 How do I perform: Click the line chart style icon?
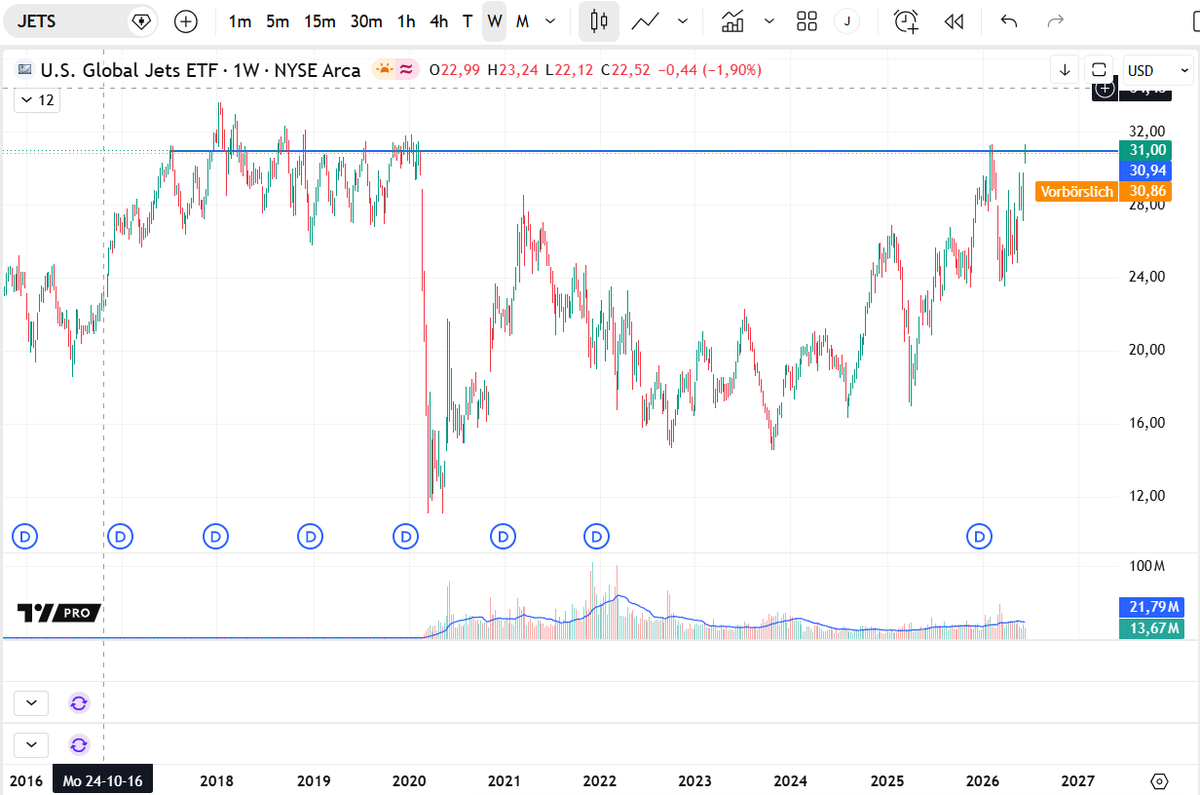pos(645,21)
